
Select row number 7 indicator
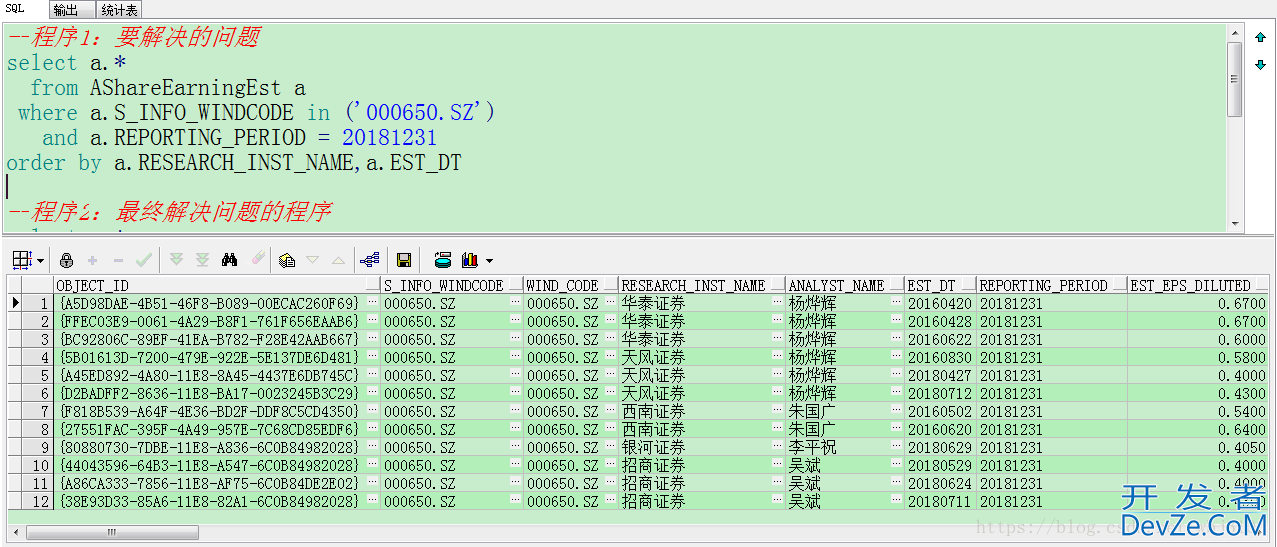(x=38, y=411)
